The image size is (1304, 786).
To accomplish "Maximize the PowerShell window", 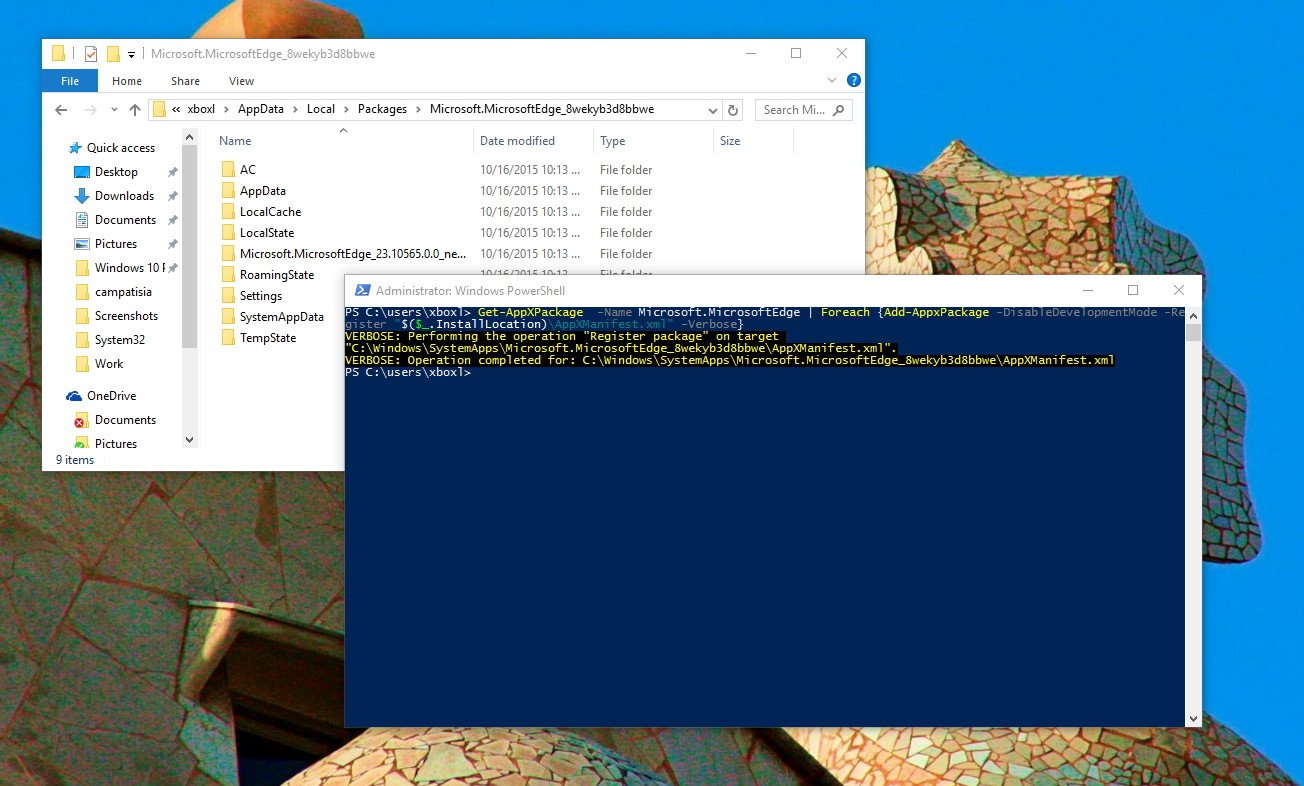I will pos(1133,290).
